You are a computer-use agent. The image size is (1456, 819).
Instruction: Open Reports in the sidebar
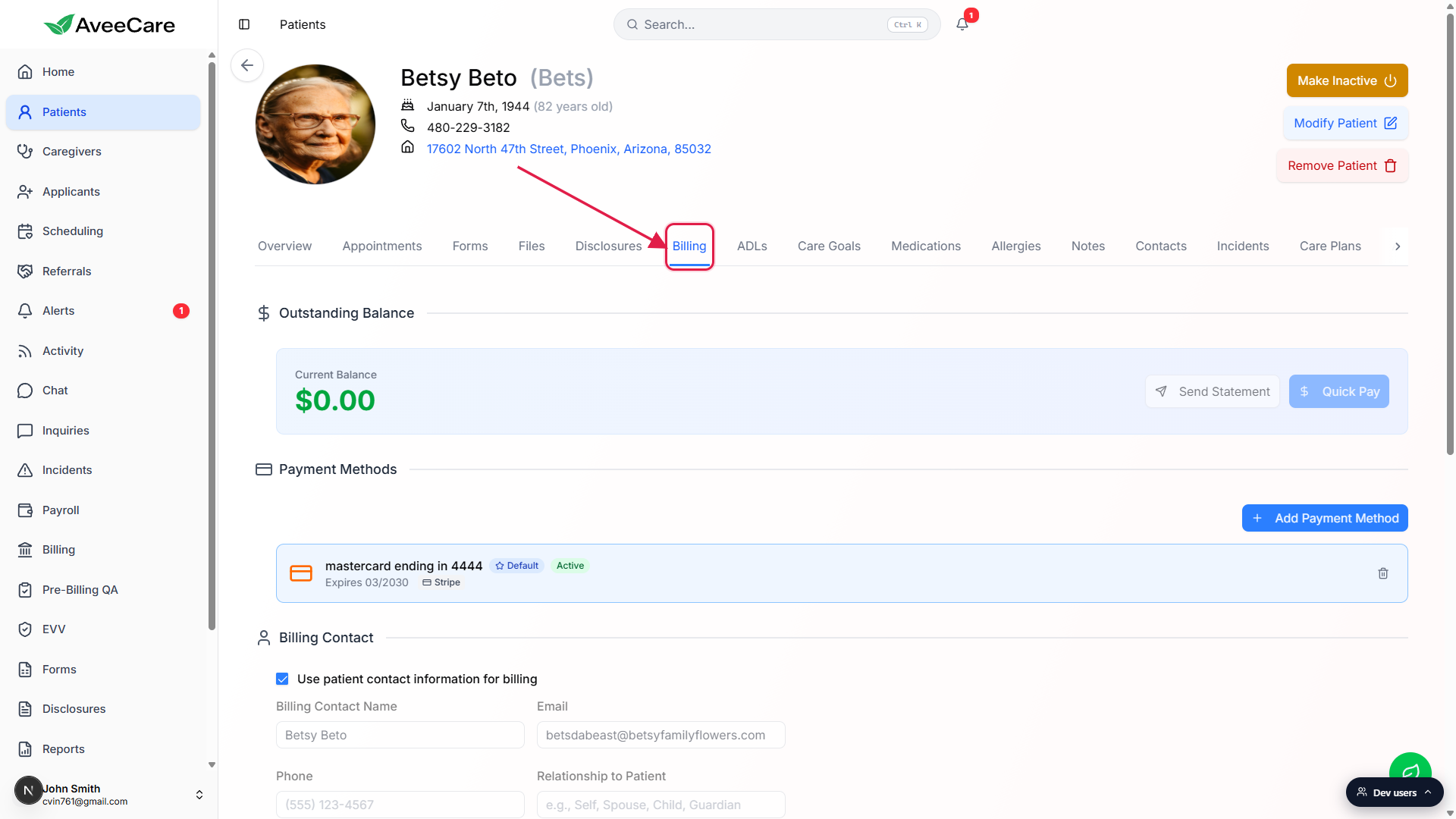[x=102, y=749]
